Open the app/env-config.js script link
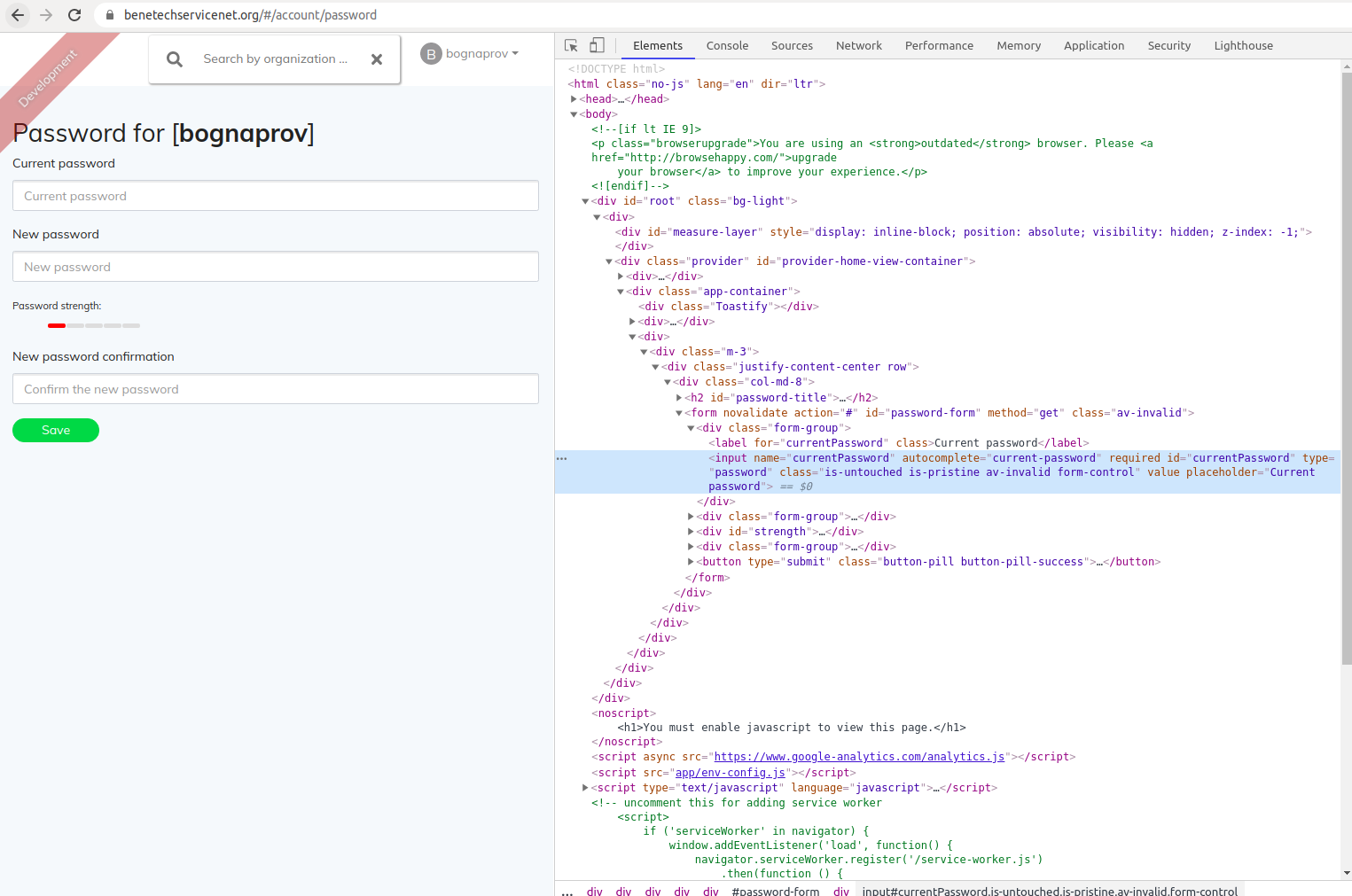Image resolution: width=1352 pixels, height=896 pixels. [x=731, y=772]
